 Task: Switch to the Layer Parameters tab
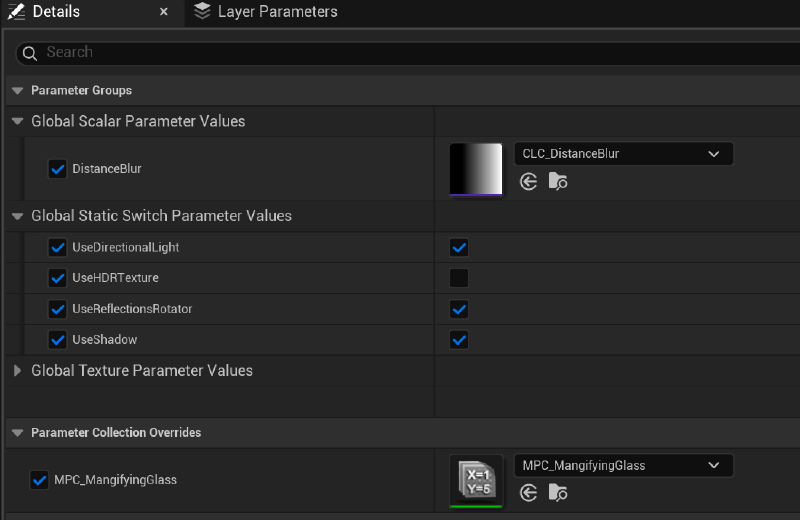tap(277, 12)
